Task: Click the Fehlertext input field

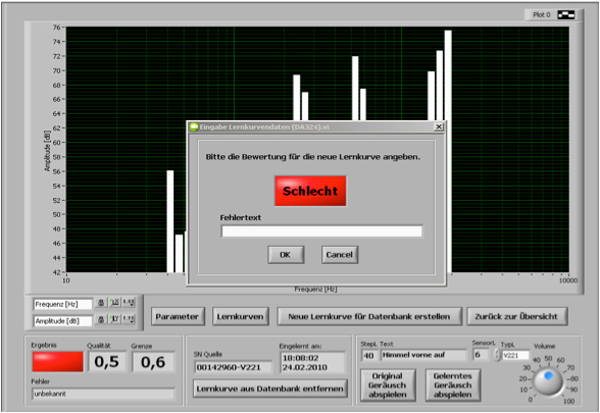Action: coord(321,231)
